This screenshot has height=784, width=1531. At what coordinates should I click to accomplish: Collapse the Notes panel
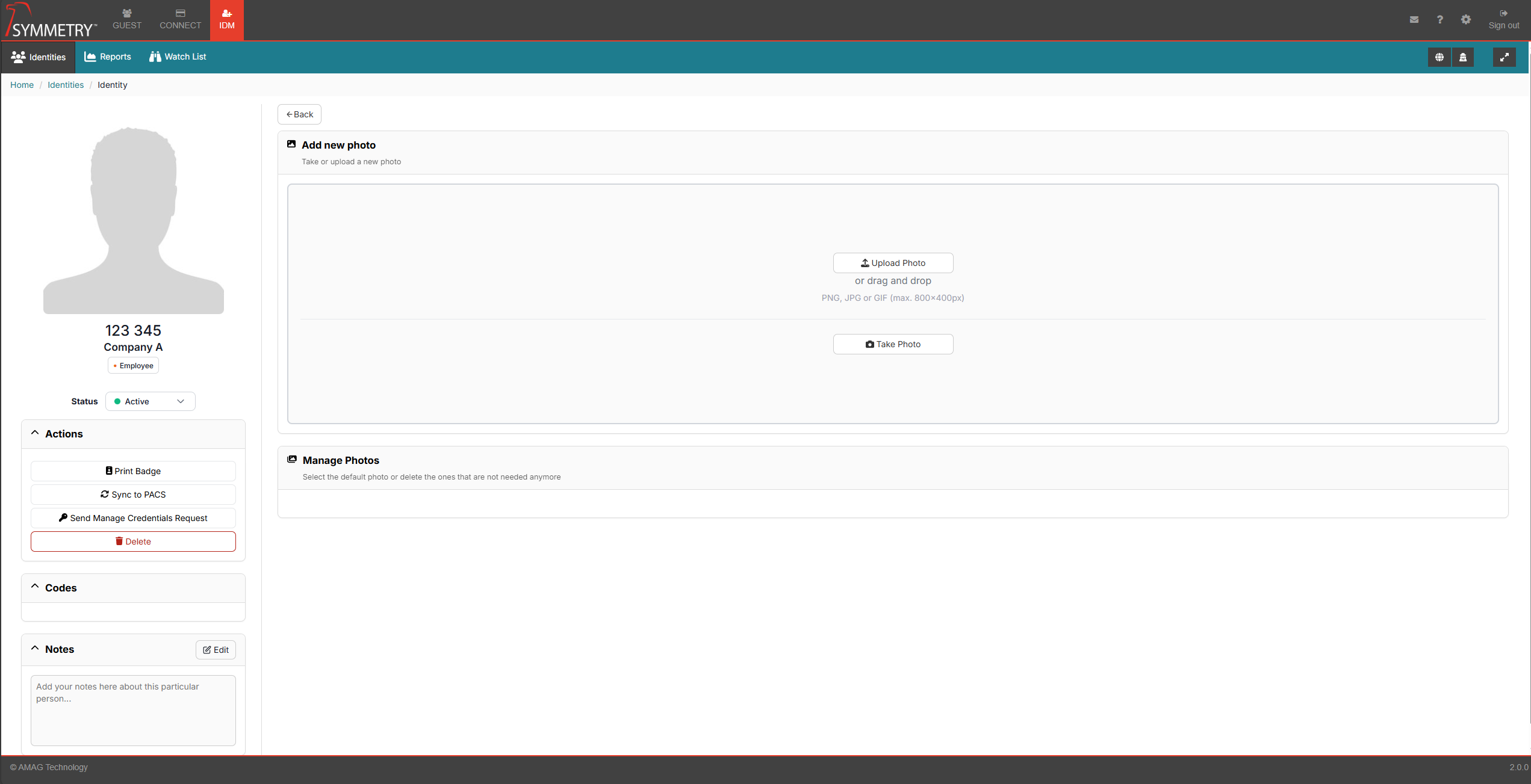(35, 649)
